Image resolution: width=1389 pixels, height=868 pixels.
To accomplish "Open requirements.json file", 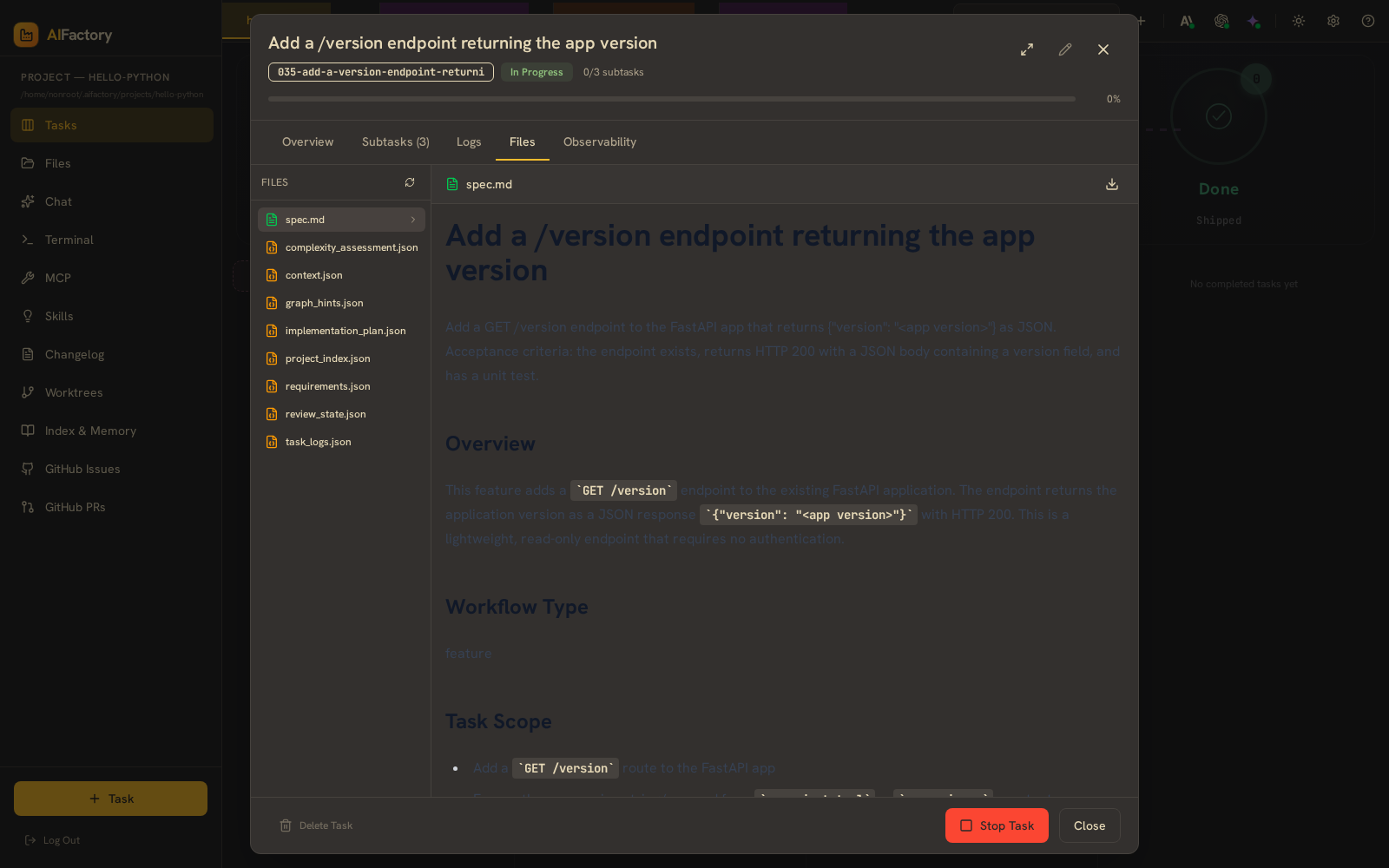I will [x=341, y=386].
